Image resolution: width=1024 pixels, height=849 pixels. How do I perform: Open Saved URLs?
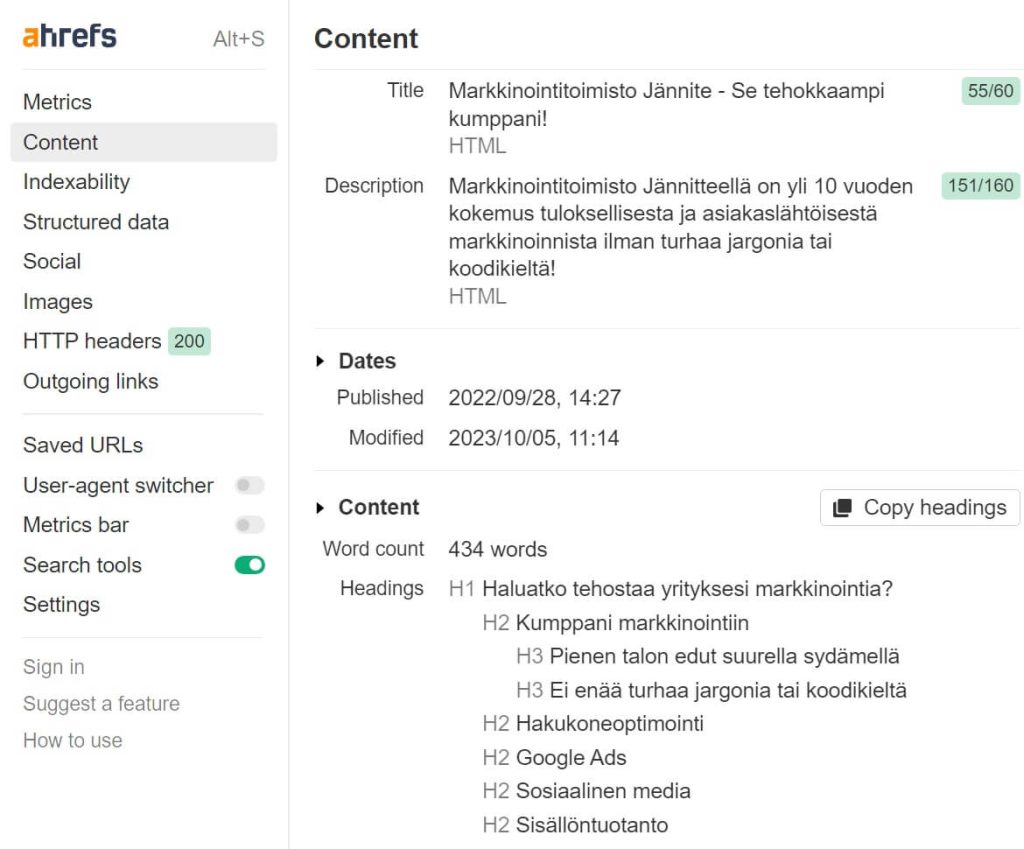click(x=83, y=445)
